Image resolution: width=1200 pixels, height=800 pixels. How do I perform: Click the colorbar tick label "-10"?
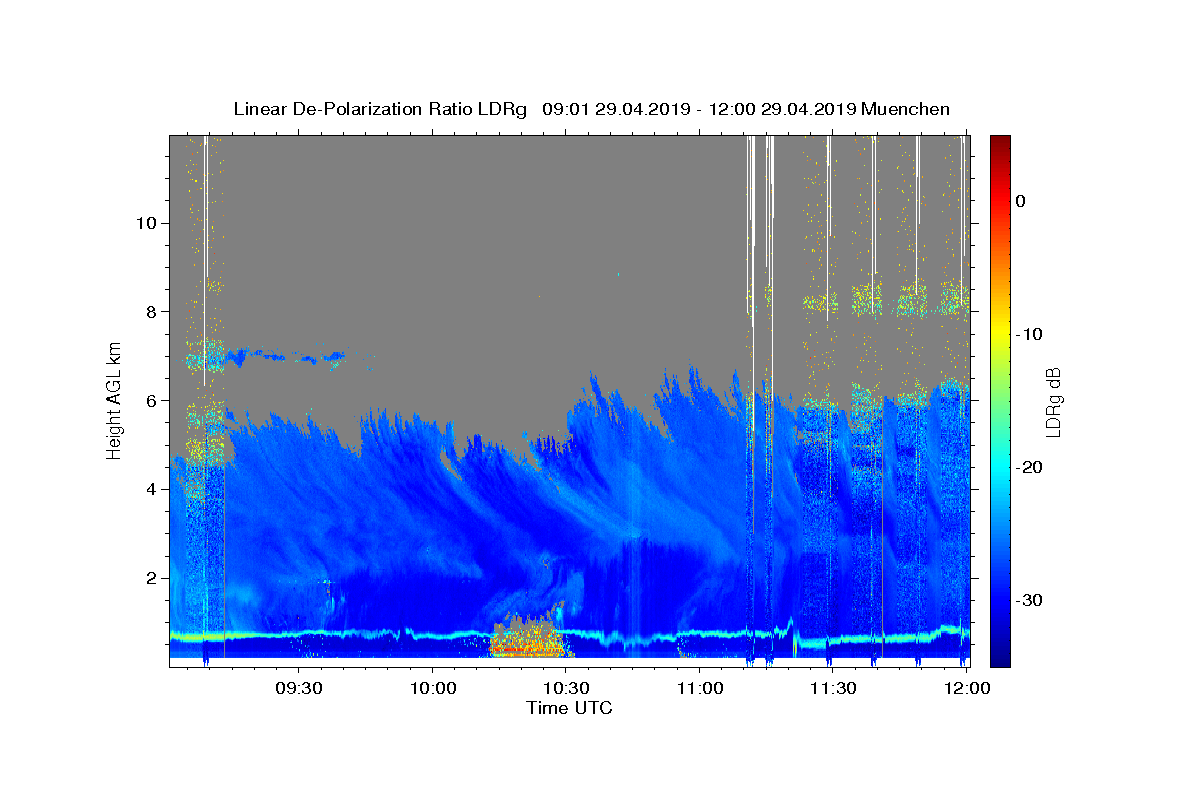point(1029,334)
